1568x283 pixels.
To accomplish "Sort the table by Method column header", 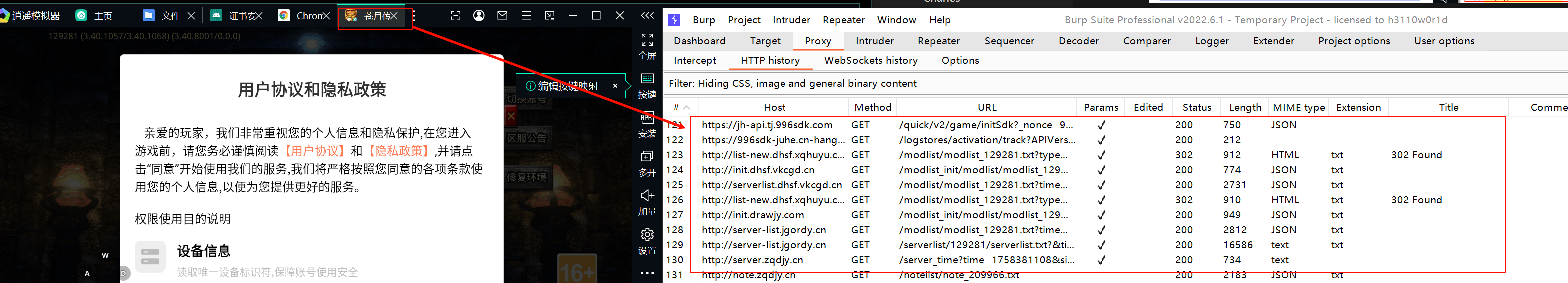I will click(x=873, y=107).
